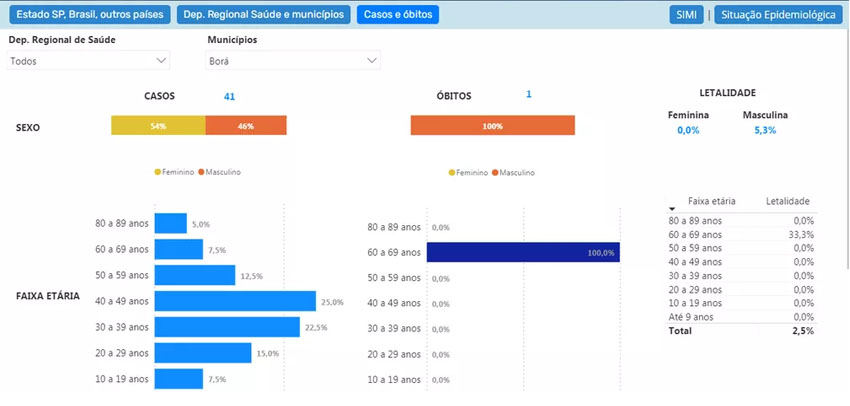Viewport: 850px width, 406px height.
Task: Select the 40 a 49 anos cases bar
Action: click(x=235, y=301)
